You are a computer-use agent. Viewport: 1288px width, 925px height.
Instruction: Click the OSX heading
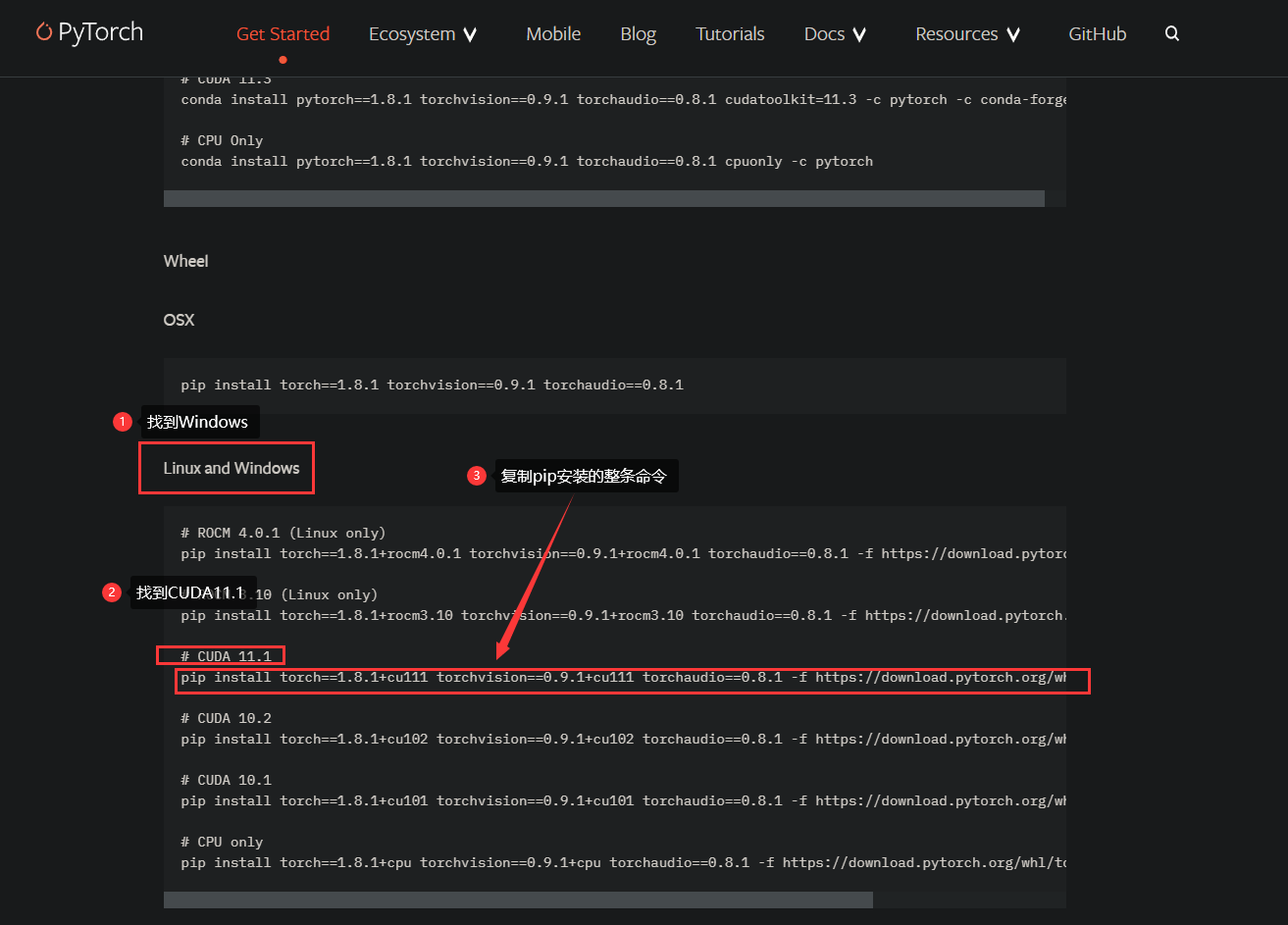pyautogui.click(x=179, y=320)
